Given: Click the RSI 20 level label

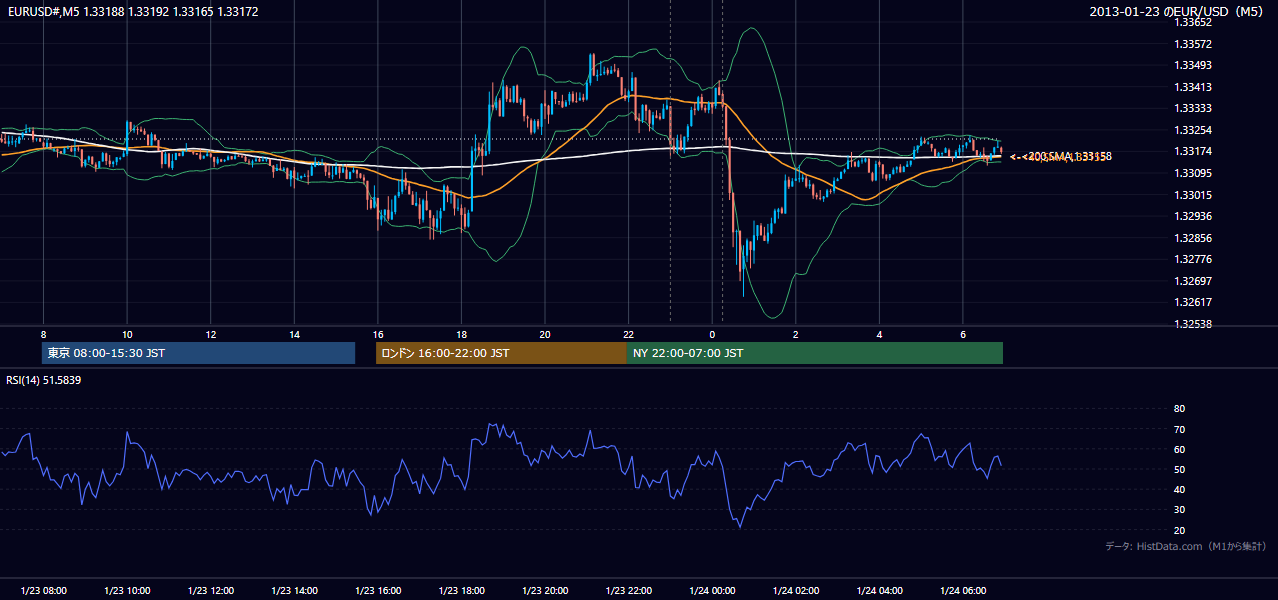Looking at the screenshot, I should tap(1179, 530).
